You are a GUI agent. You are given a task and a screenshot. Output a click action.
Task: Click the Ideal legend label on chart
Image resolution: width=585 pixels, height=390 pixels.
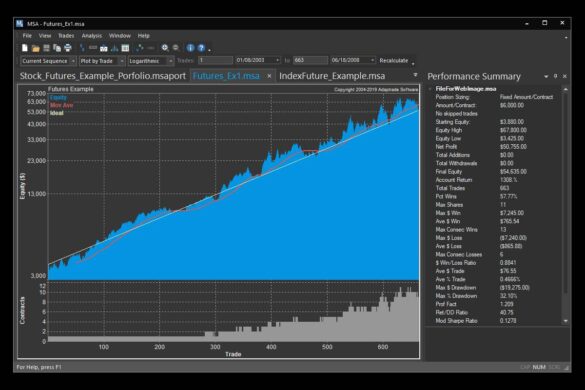[x=56, y=113]
